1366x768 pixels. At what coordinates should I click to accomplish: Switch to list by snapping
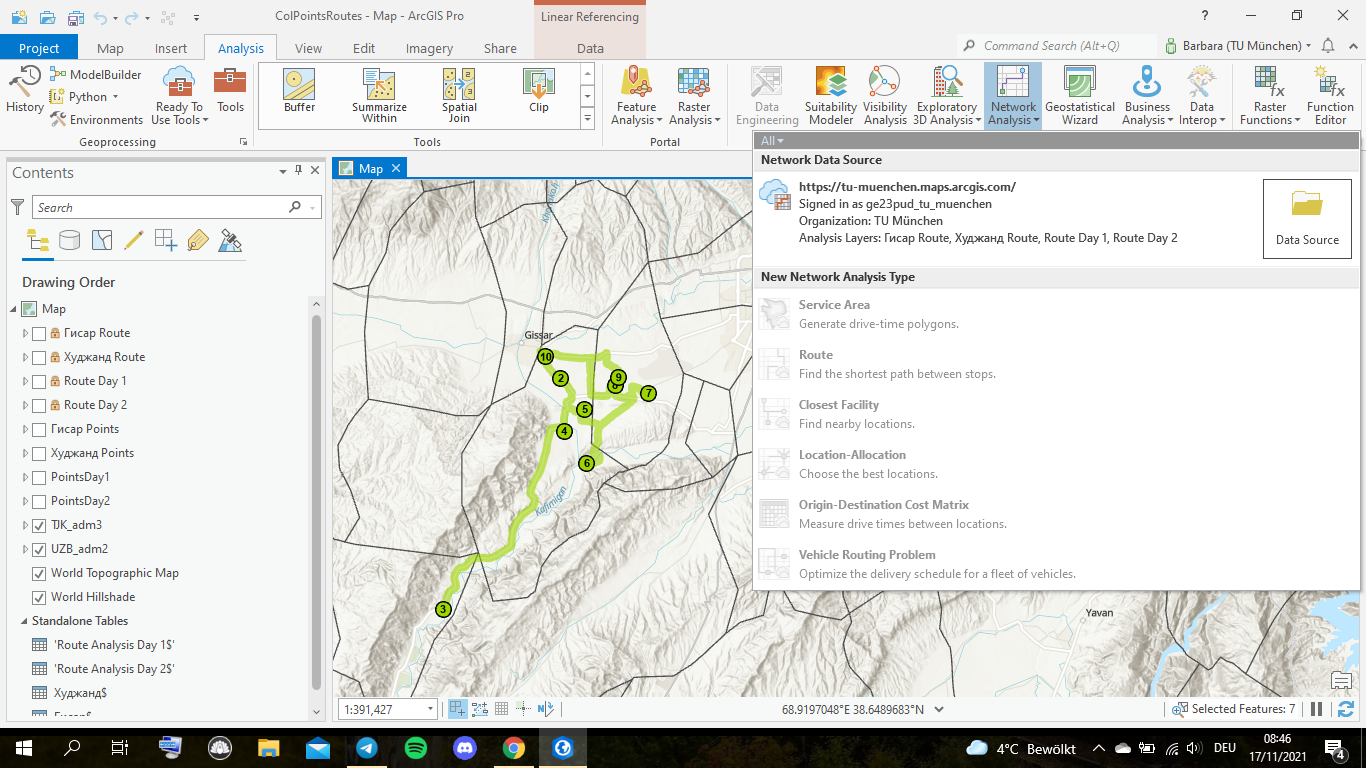(166, 240)
